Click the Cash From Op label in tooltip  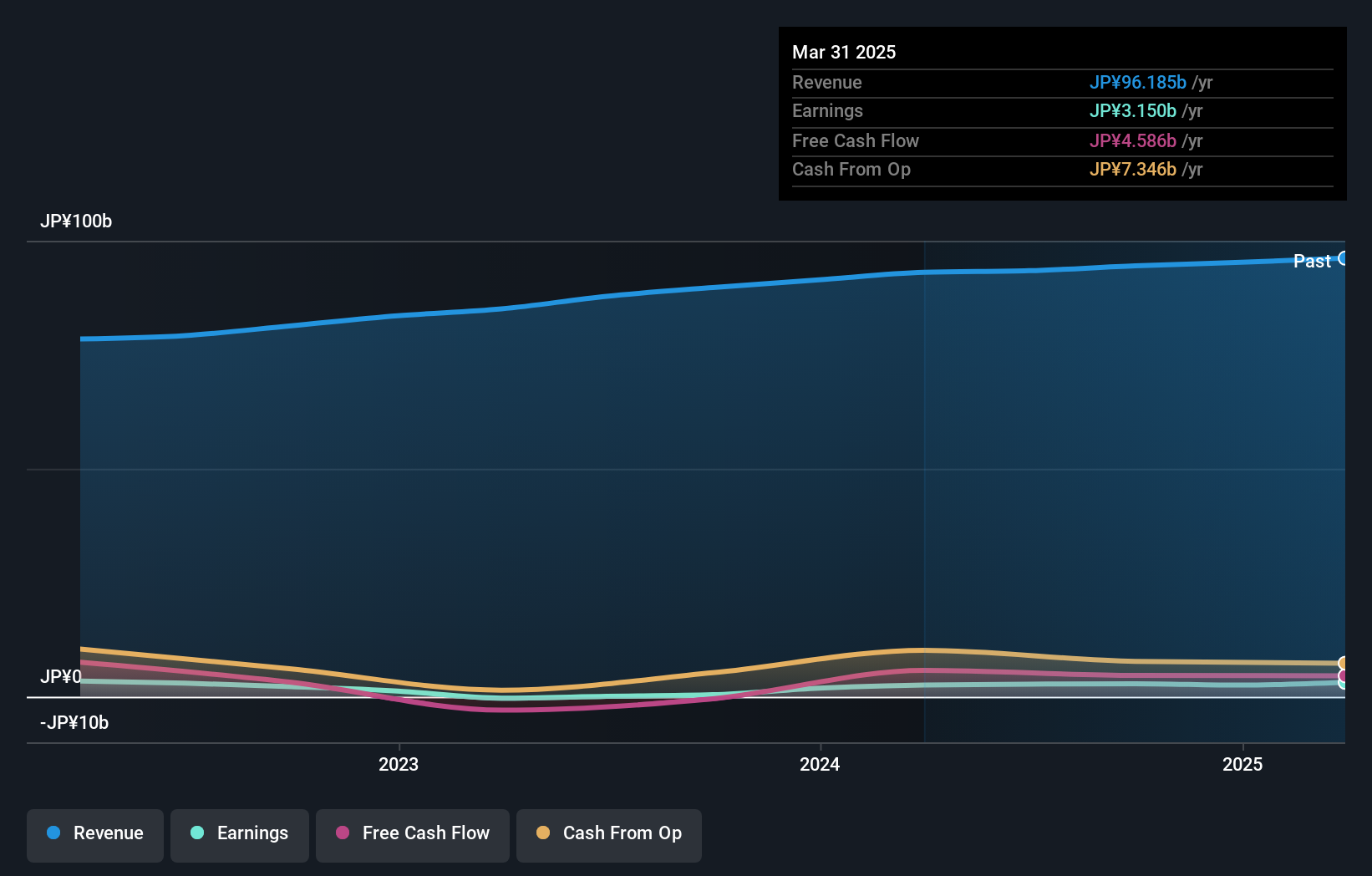(x=851, y=169)
